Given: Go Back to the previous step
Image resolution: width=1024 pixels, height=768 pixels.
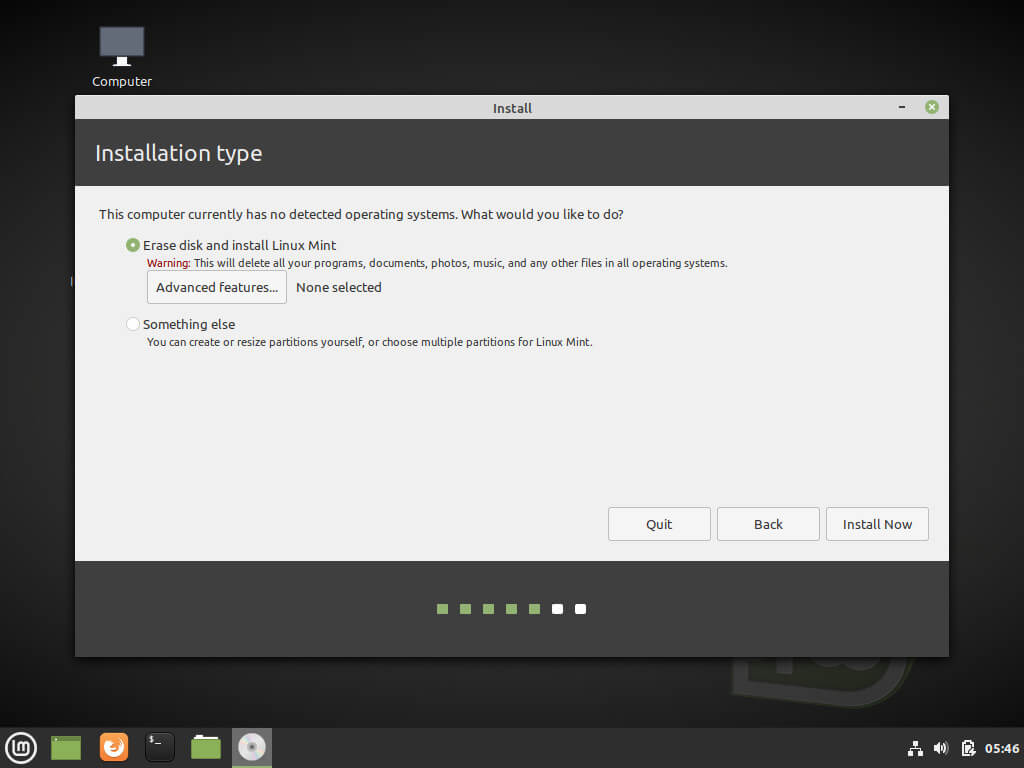Looking at the screenshot, I should (x=768, y=524).
